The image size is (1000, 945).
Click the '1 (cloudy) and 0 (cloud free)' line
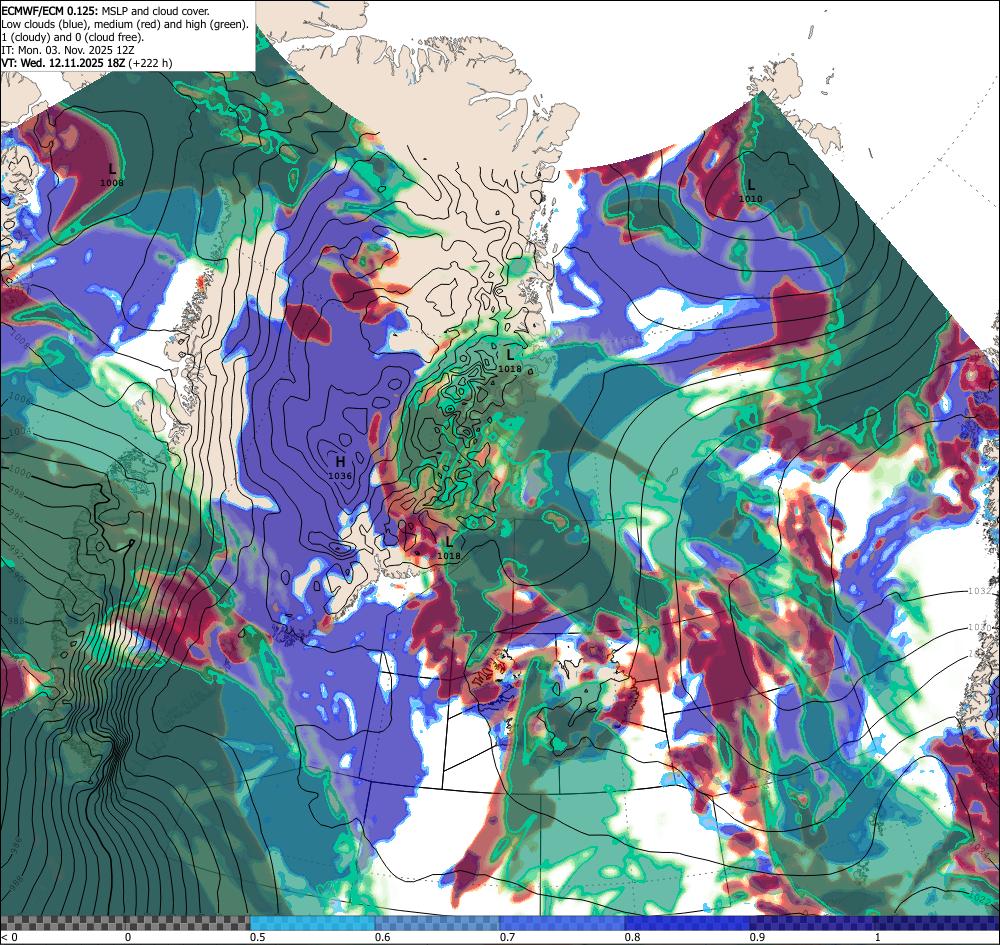[73, 37]
